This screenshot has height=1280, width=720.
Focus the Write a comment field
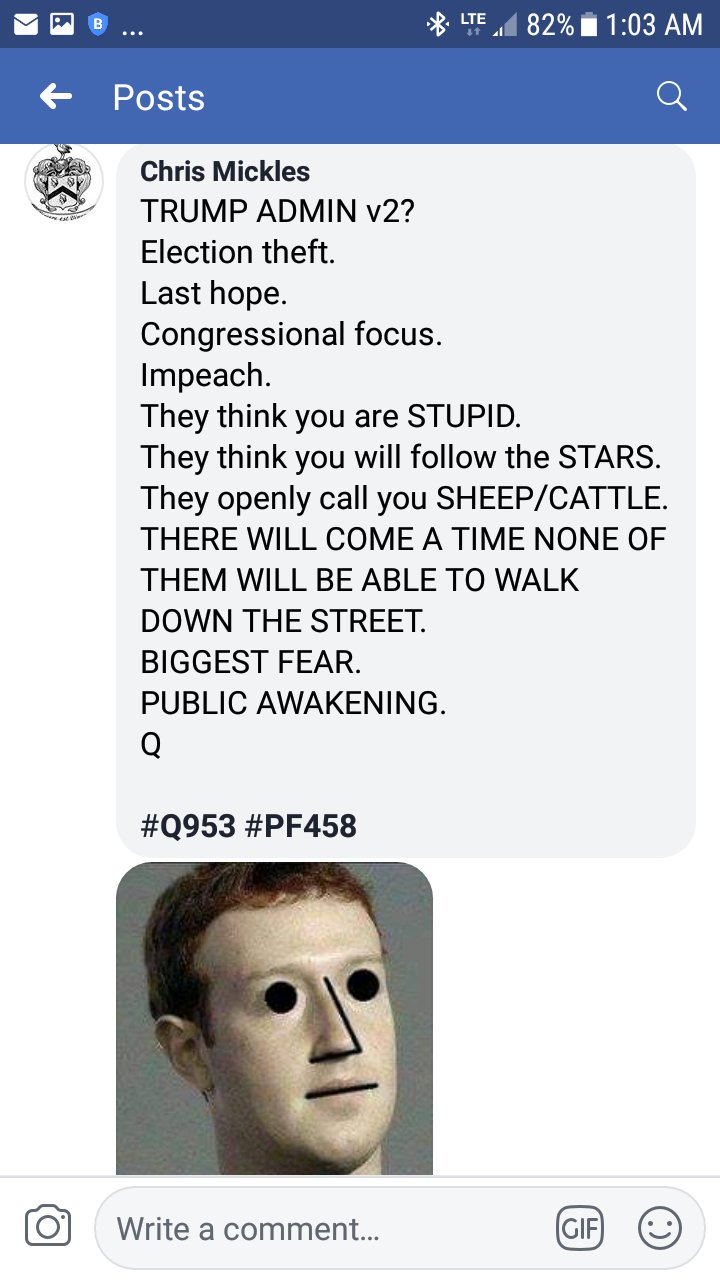[400, 1227]
